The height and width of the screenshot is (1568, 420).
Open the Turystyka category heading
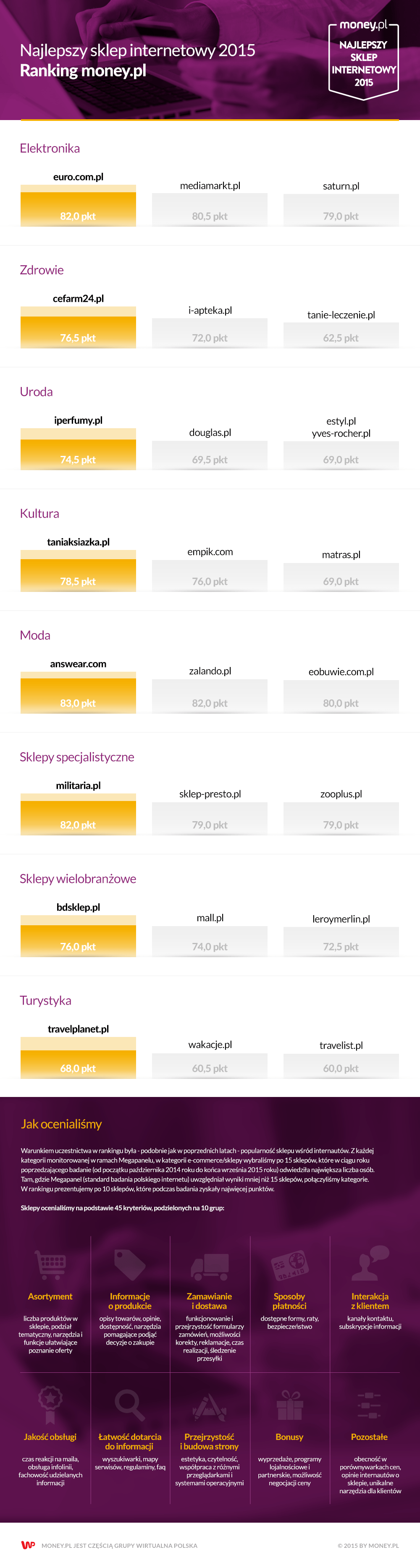(46, 1000)
